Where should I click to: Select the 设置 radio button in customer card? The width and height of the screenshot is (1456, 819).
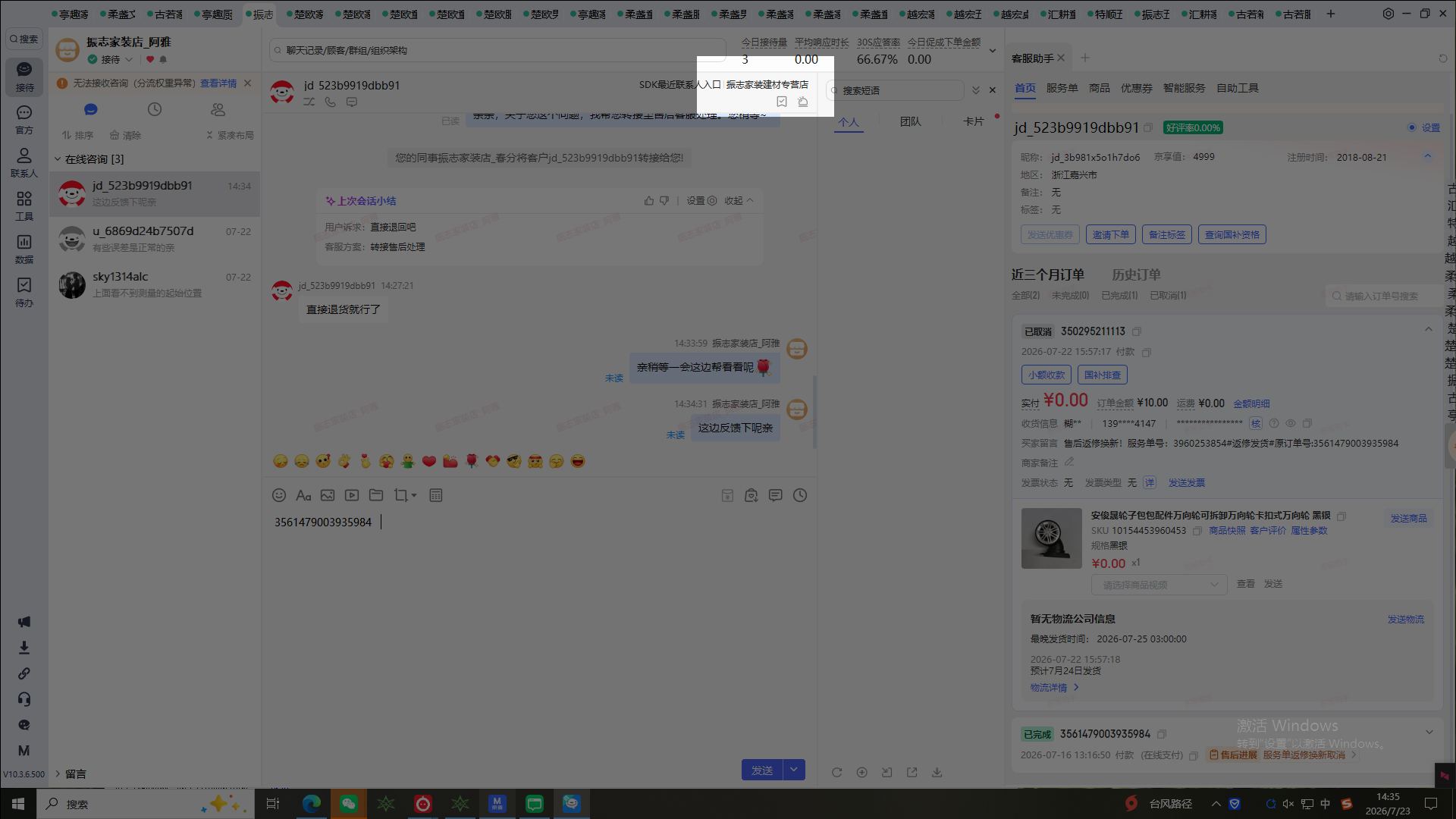[1412, 127]
